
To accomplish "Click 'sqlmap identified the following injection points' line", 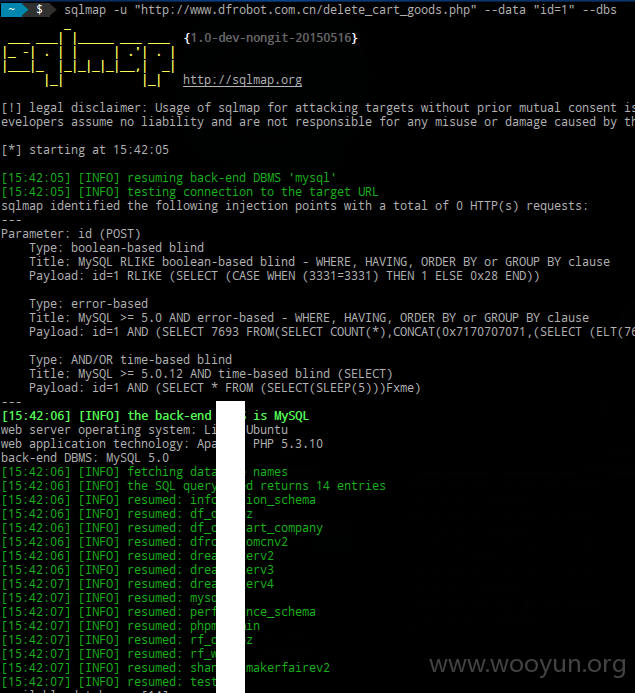I will pyautogui.click(x=295, y=206).
